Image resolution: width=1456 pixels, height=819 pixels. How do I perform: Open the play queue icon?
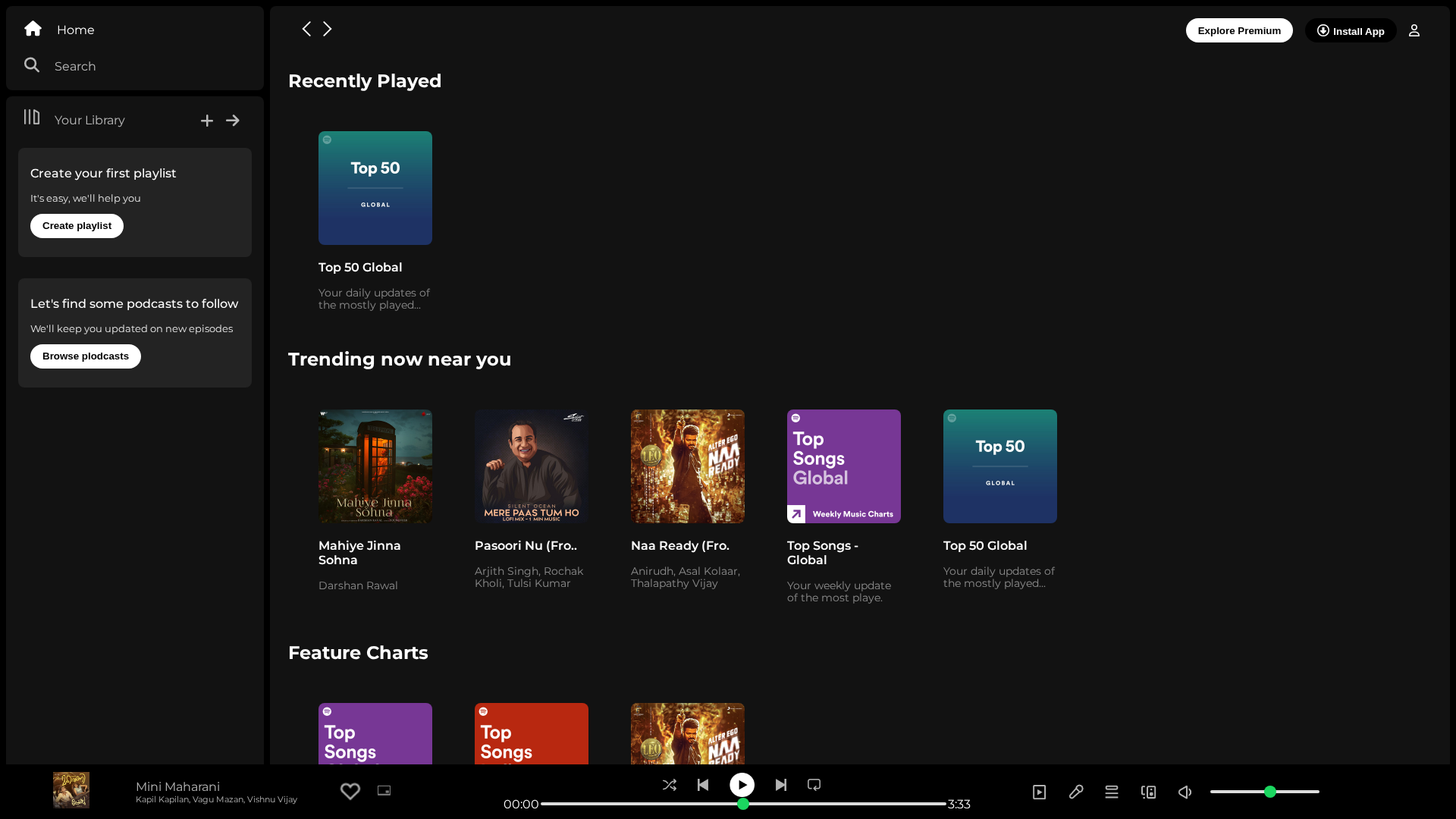(x=1112, y=792)
